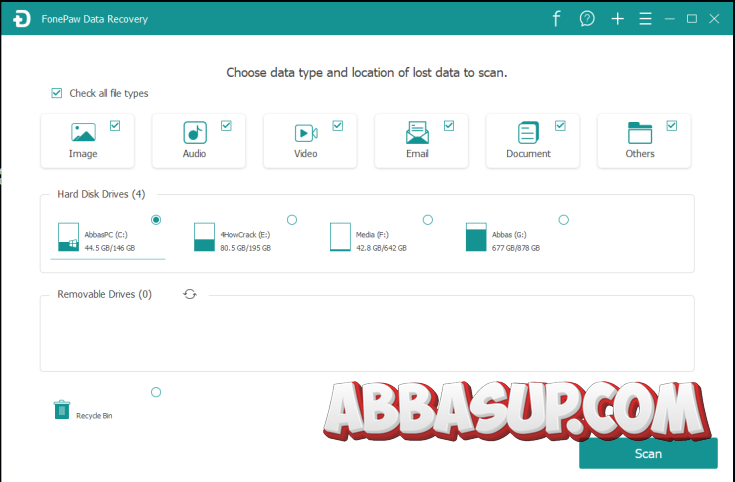735x482 pixels.
Task: Click the Recycle Bin trash icon
Action: (62, 409)
